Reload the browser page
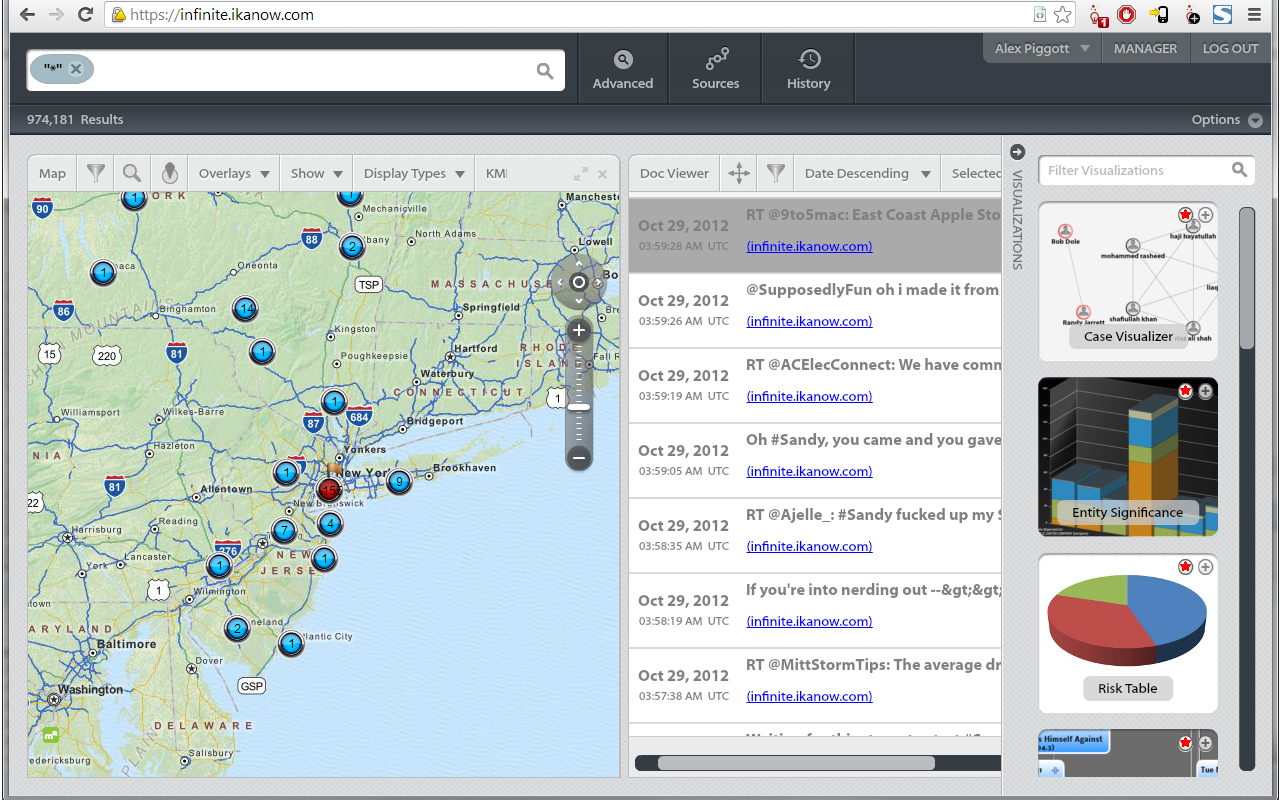The width and height of the screenshot is (1280, 800). point(86,15)
